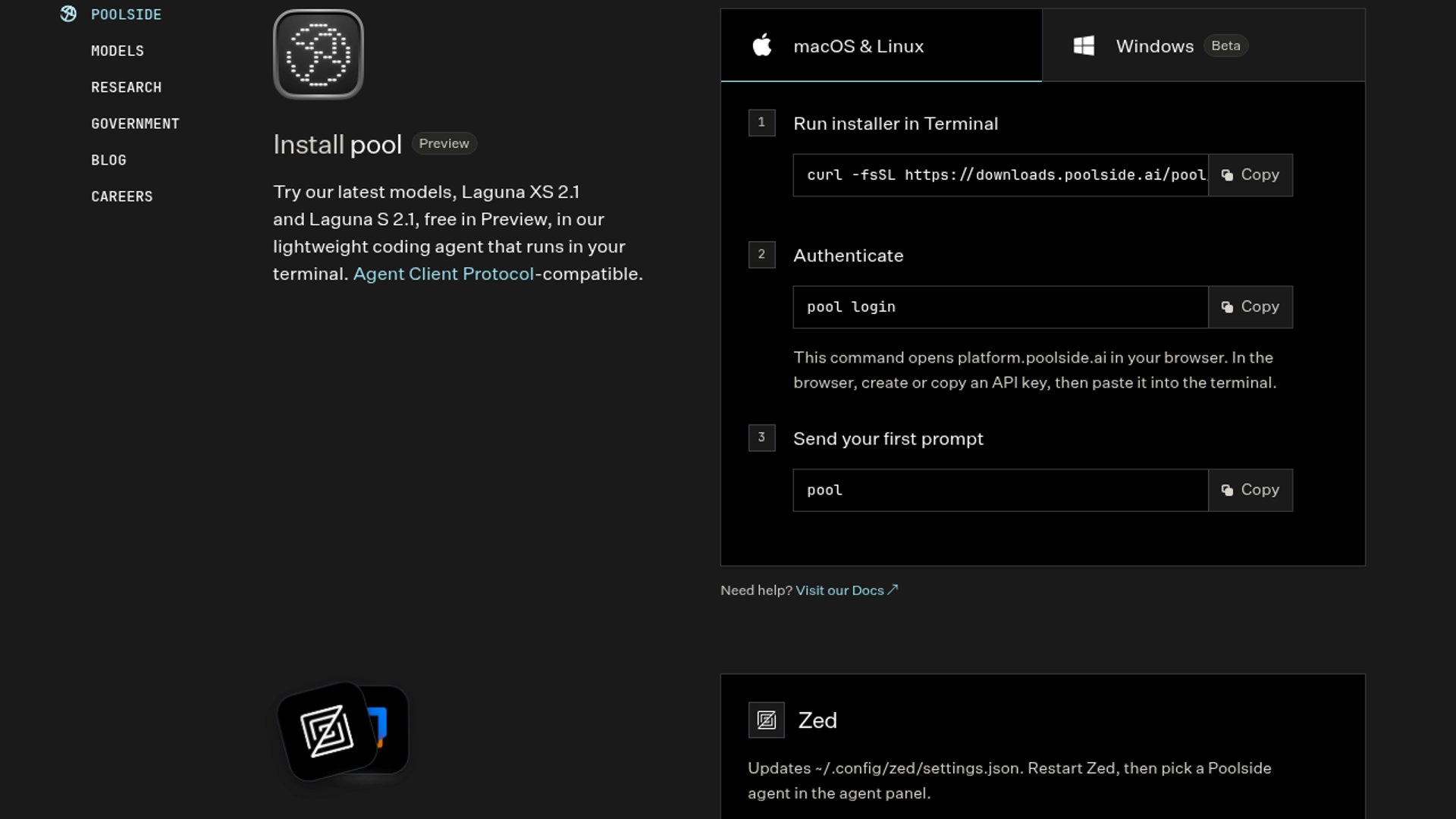
Task: Click the Preview badge next to Install pool
Action: coord(444,143)
